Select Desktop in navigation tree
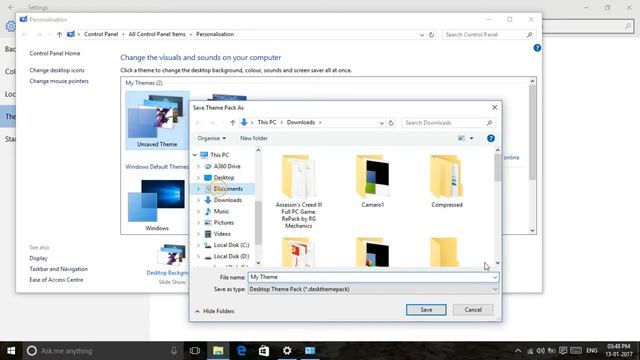 [224, 178]
